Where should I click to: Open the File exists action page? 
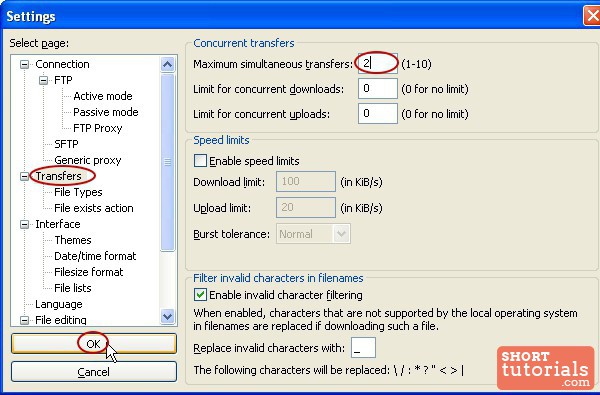(x=94, y=208)
